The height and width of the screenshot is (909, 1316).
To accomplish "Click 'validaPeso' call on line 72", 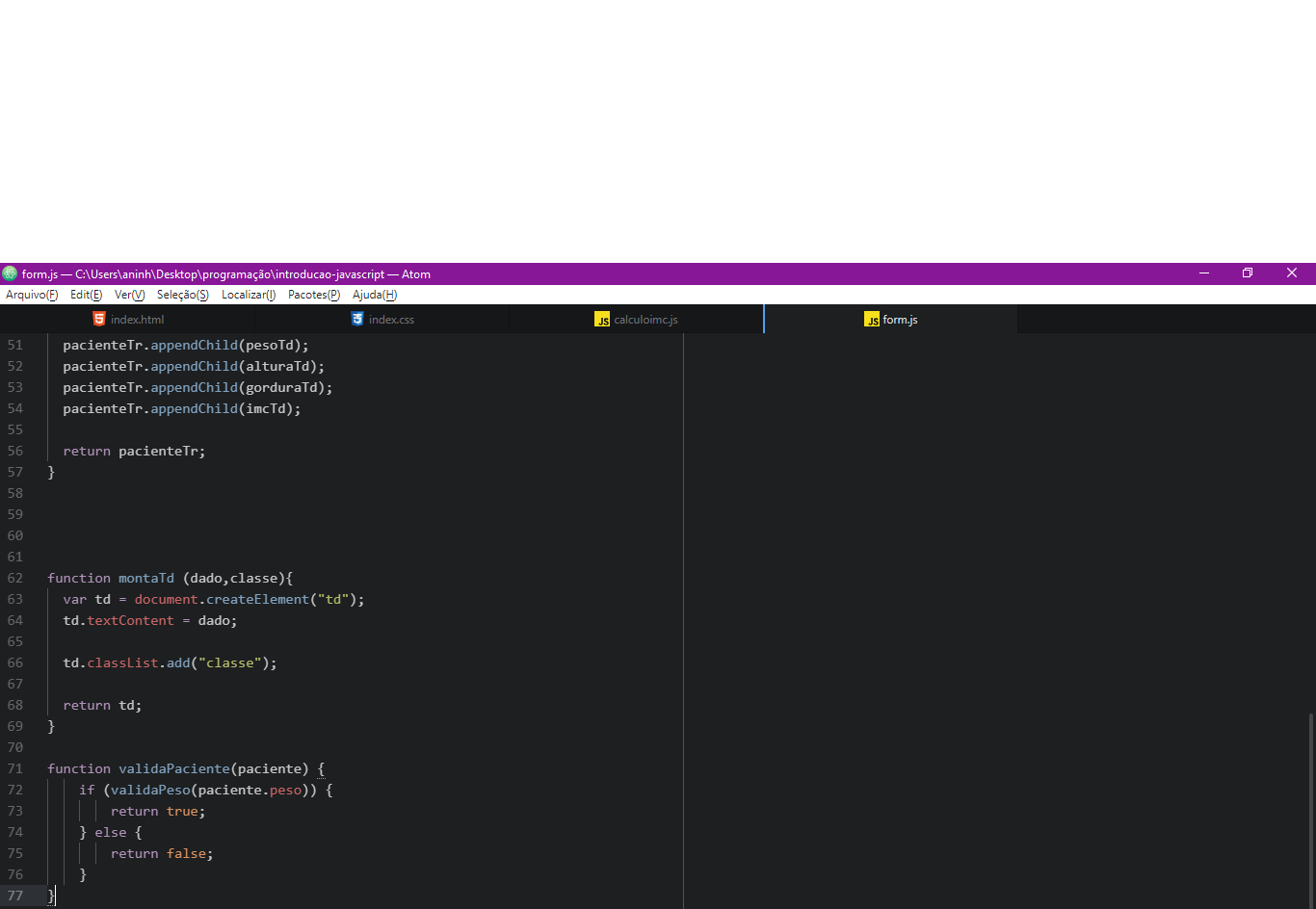I will 150,790.
